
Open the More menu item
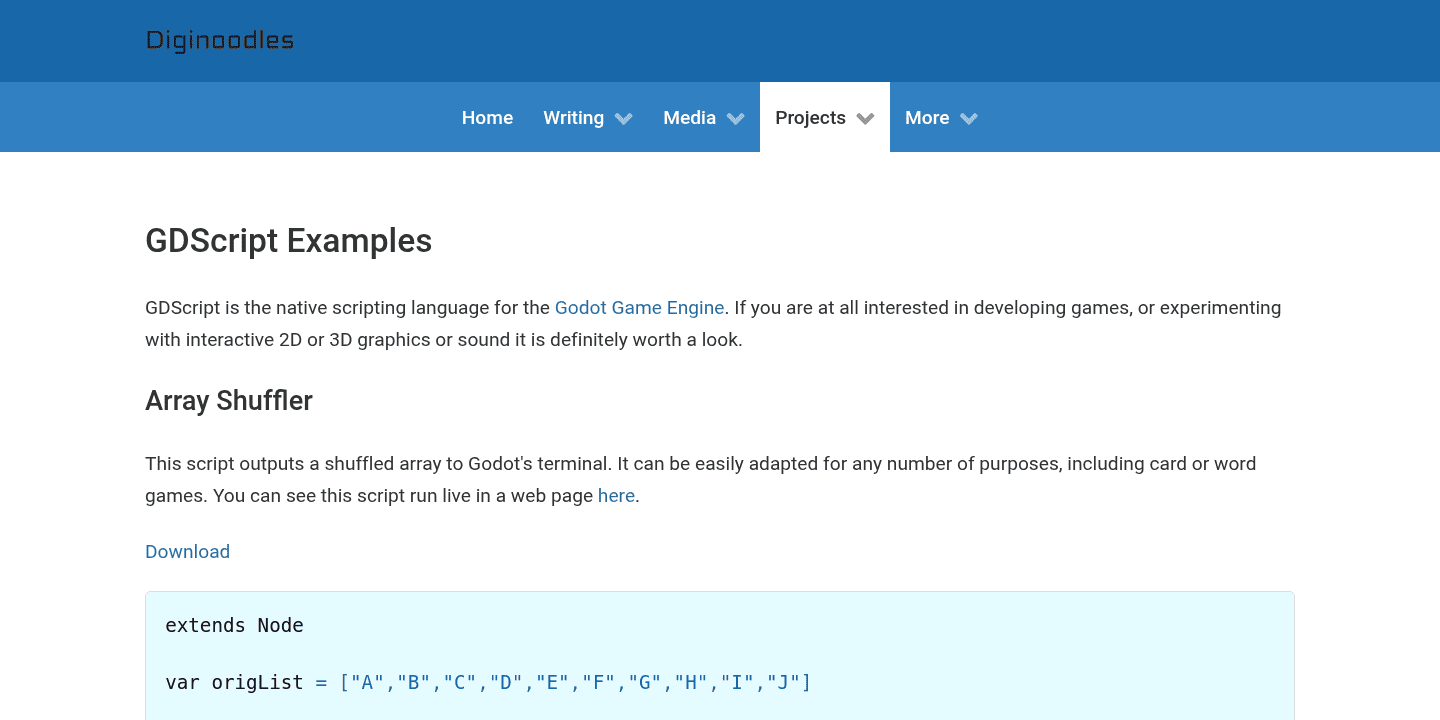pyautogui.click(x=927, y=118)
